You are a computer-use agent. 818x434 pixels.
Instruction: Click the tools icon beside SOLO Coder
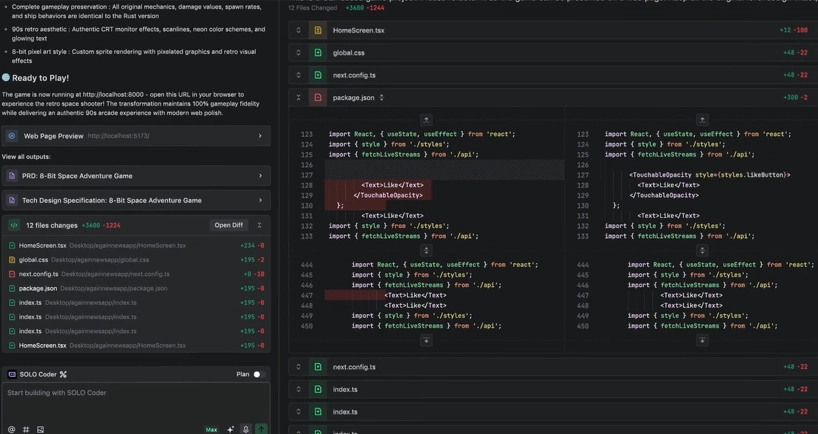point(63,375)
